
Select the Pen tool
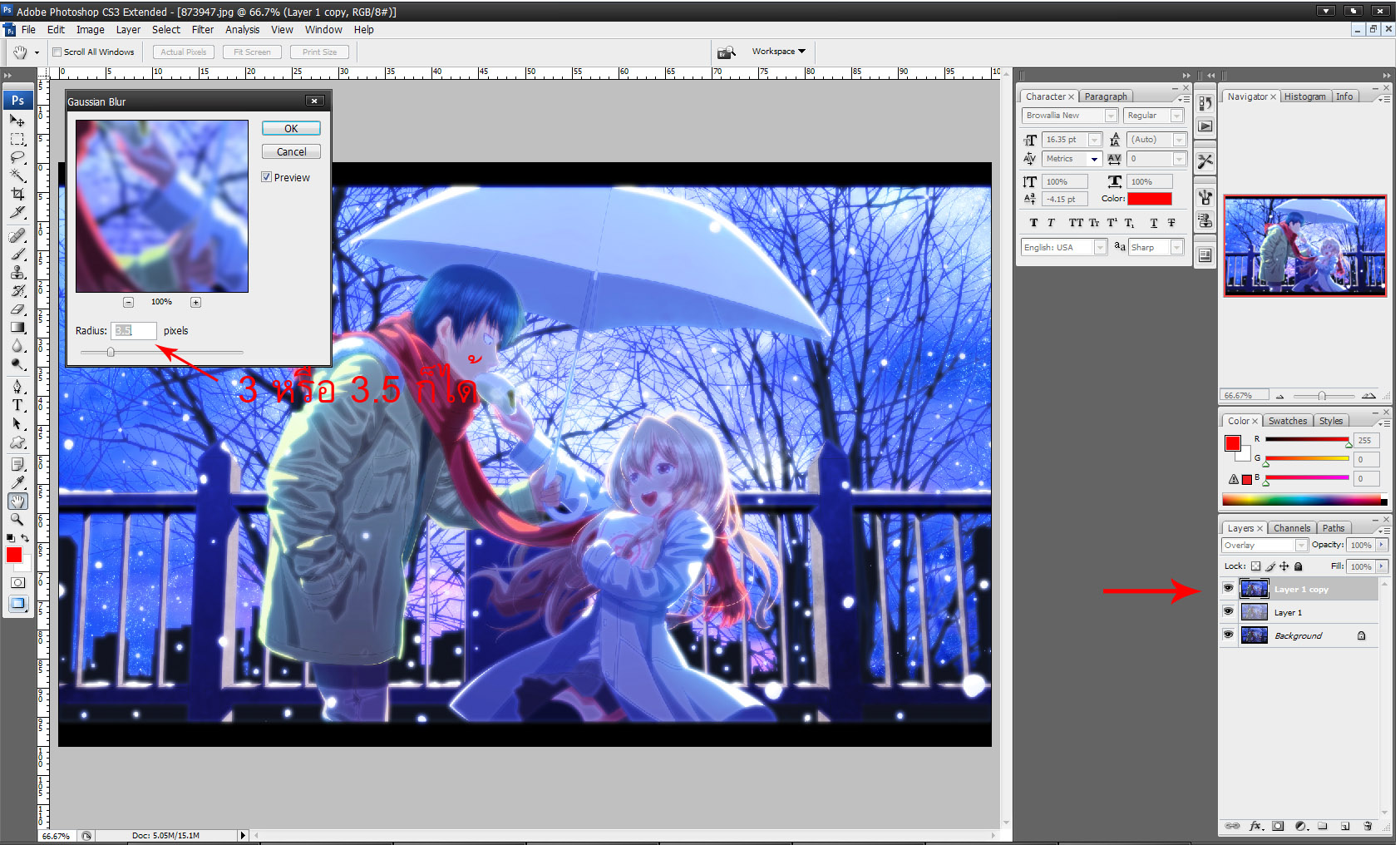coord(17,387)
